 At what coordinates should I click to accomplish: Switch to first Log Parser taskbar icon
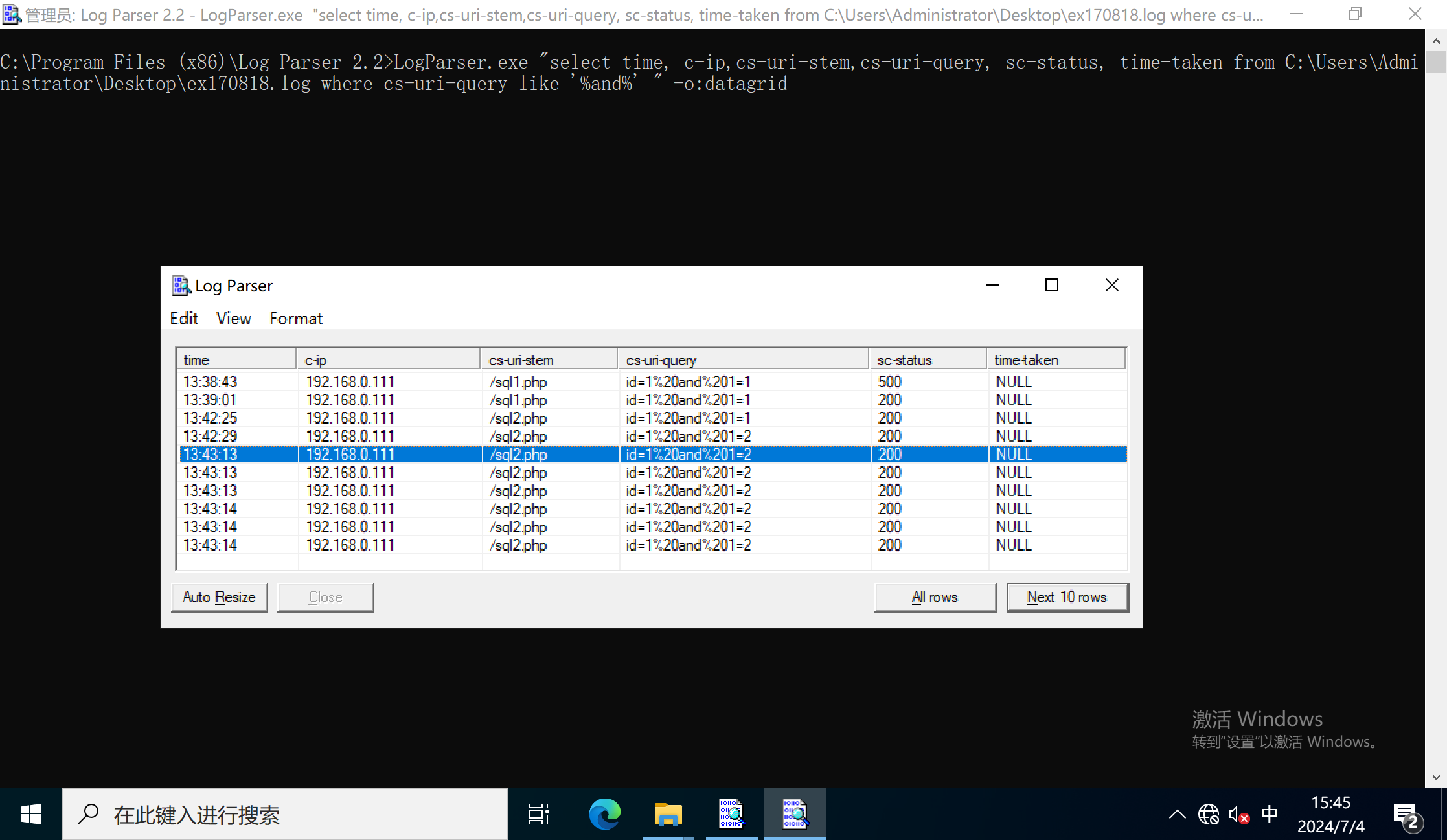[731, 814]
